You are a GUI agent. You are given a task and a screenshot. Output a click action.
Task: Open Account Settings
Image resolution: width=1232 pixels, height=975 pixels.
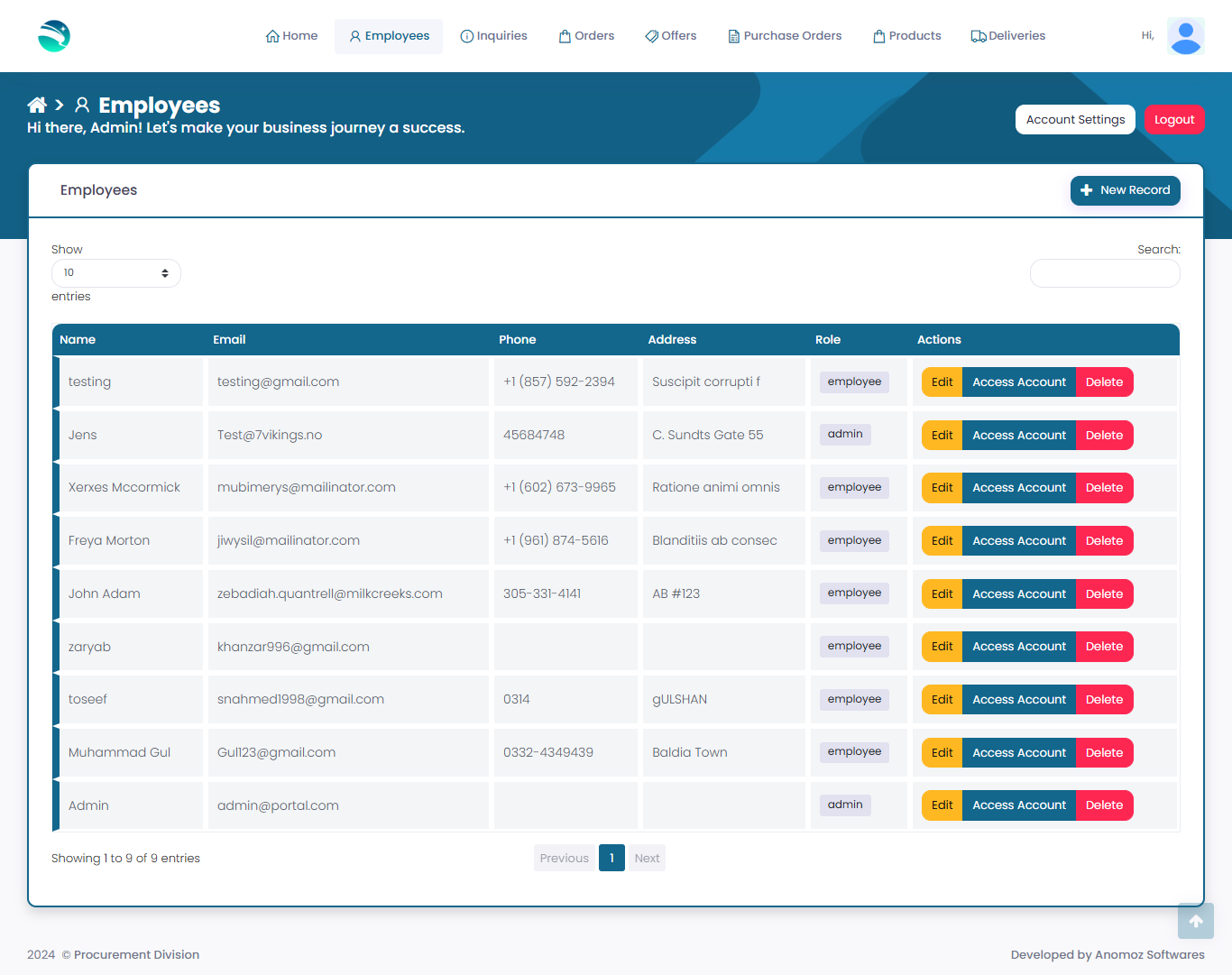click(x=1075, y=120)
